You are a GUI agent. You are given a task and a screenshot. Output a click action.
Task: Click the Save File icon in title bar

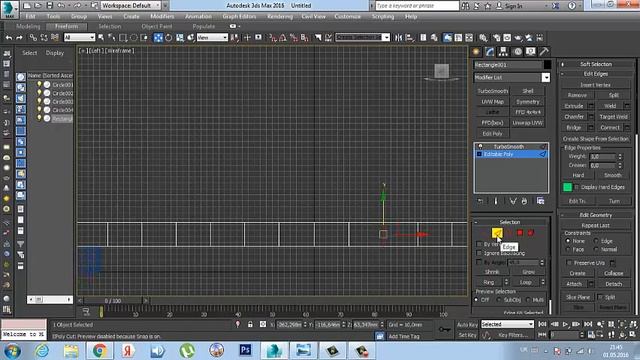coord(49,6)
